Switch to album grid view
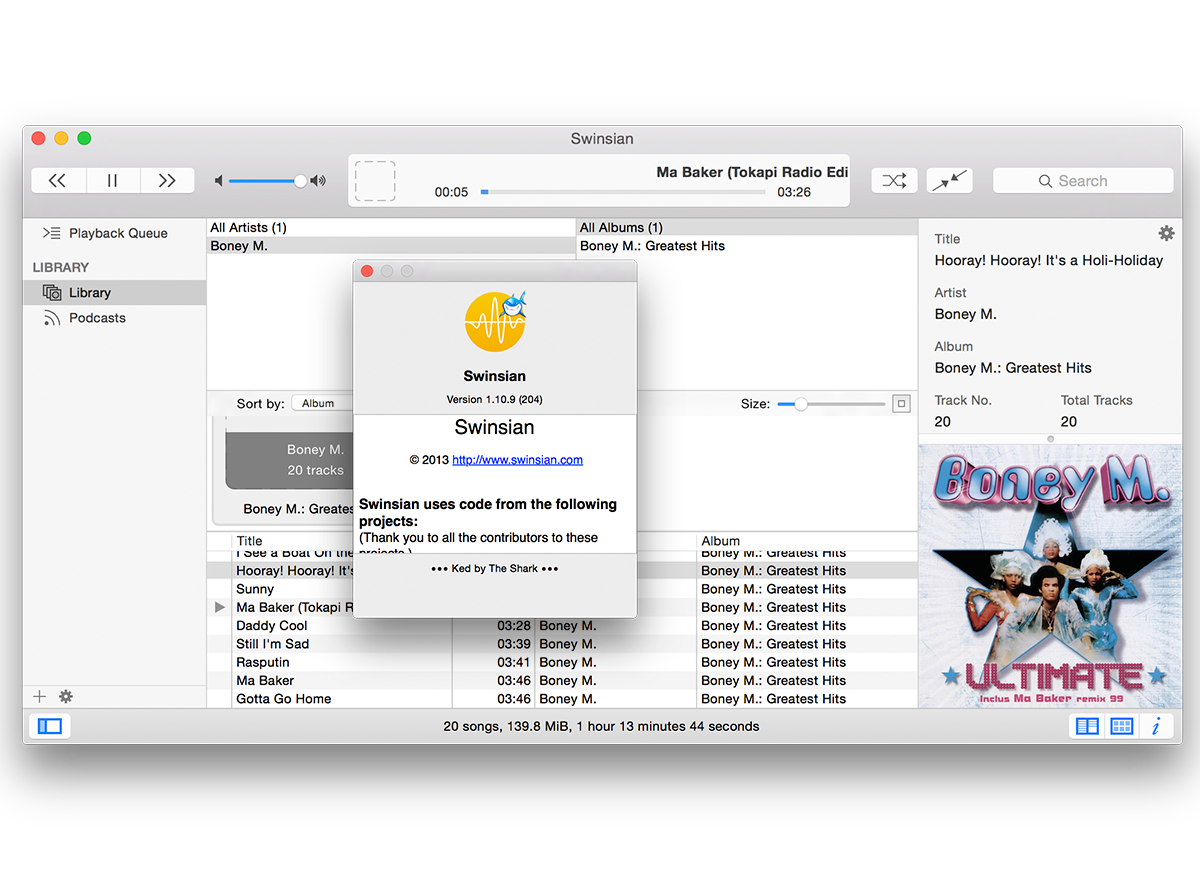The width and height of the screenshot is (1200, 873). pyautogui.click(x=1122, y=727)
